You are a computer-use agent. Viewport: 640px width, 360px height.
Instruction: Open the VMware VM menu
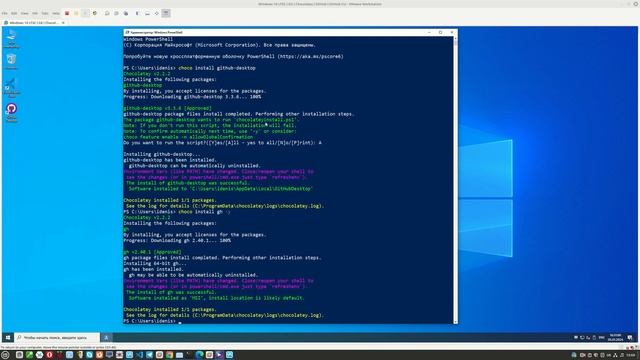point(35,13)
